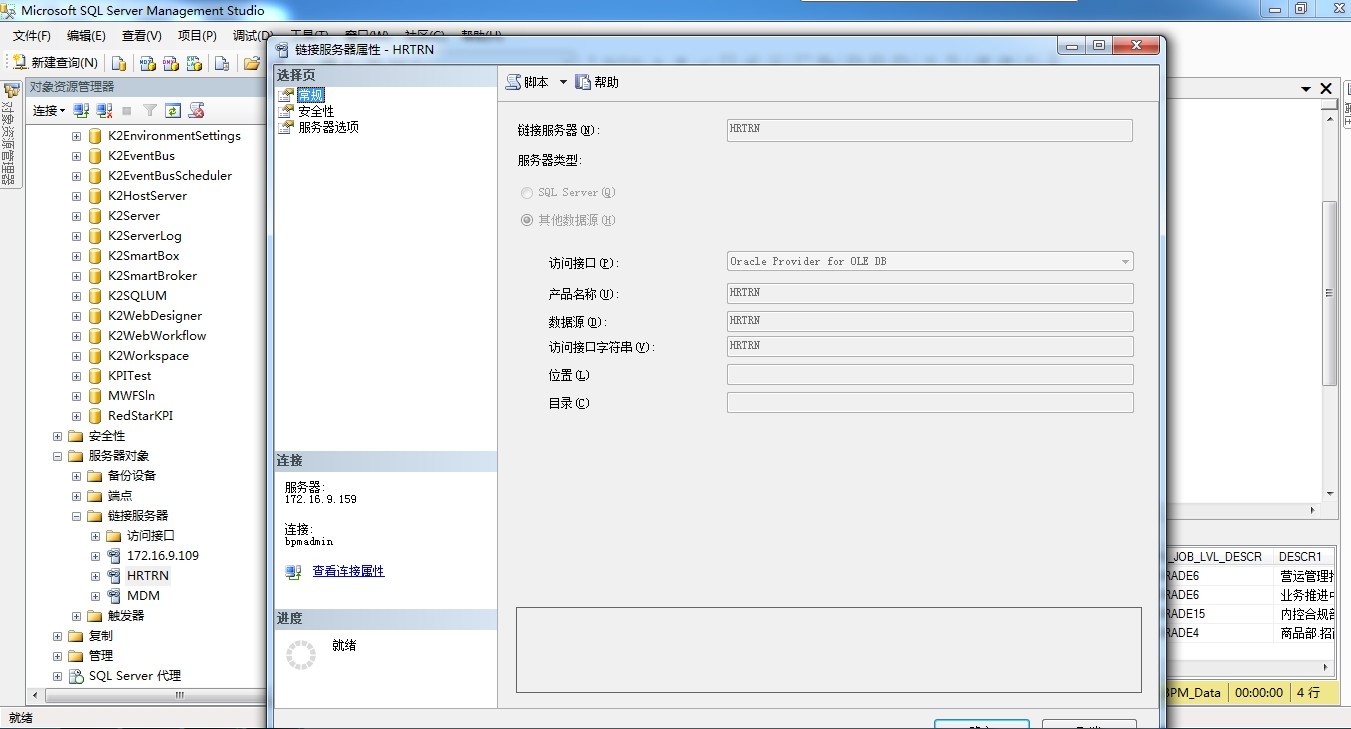Open the 访问接口 provider combo box
Screen dimensions: 1351x729
point(930,261)
